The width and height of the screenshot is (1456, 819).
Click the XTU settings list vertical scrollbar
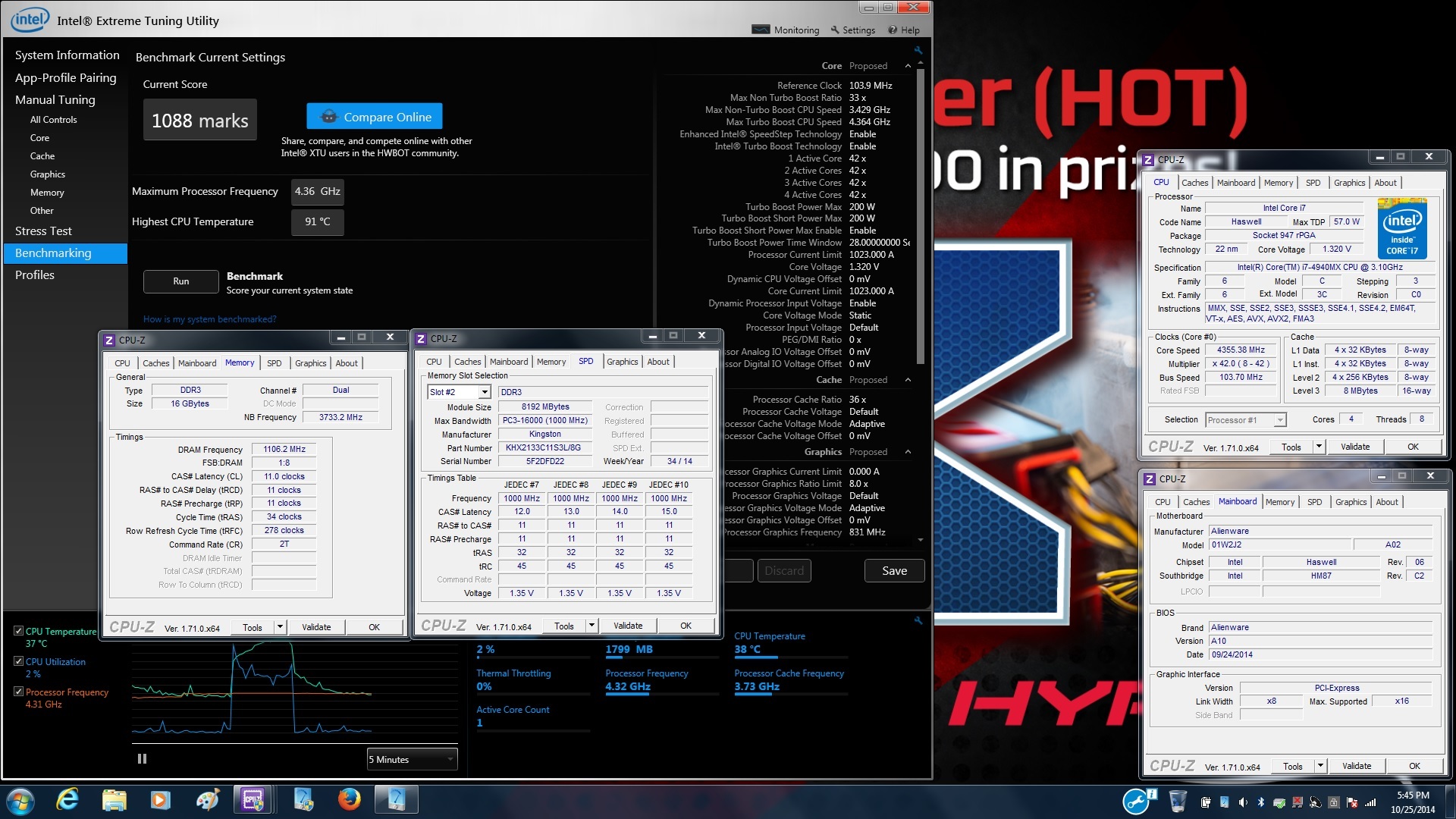pyautogui.click(x=920, y=216)
